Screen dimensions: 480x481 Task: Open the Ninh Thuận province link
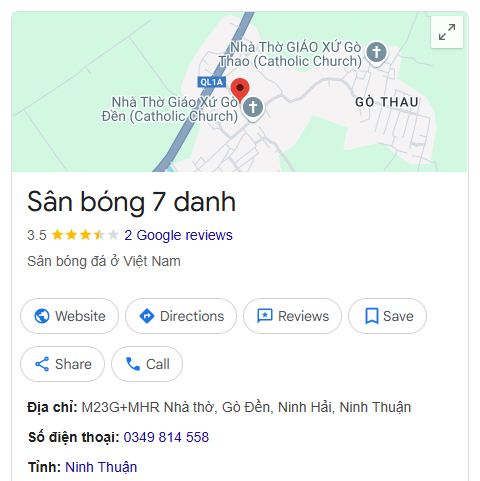pos(101,467)
